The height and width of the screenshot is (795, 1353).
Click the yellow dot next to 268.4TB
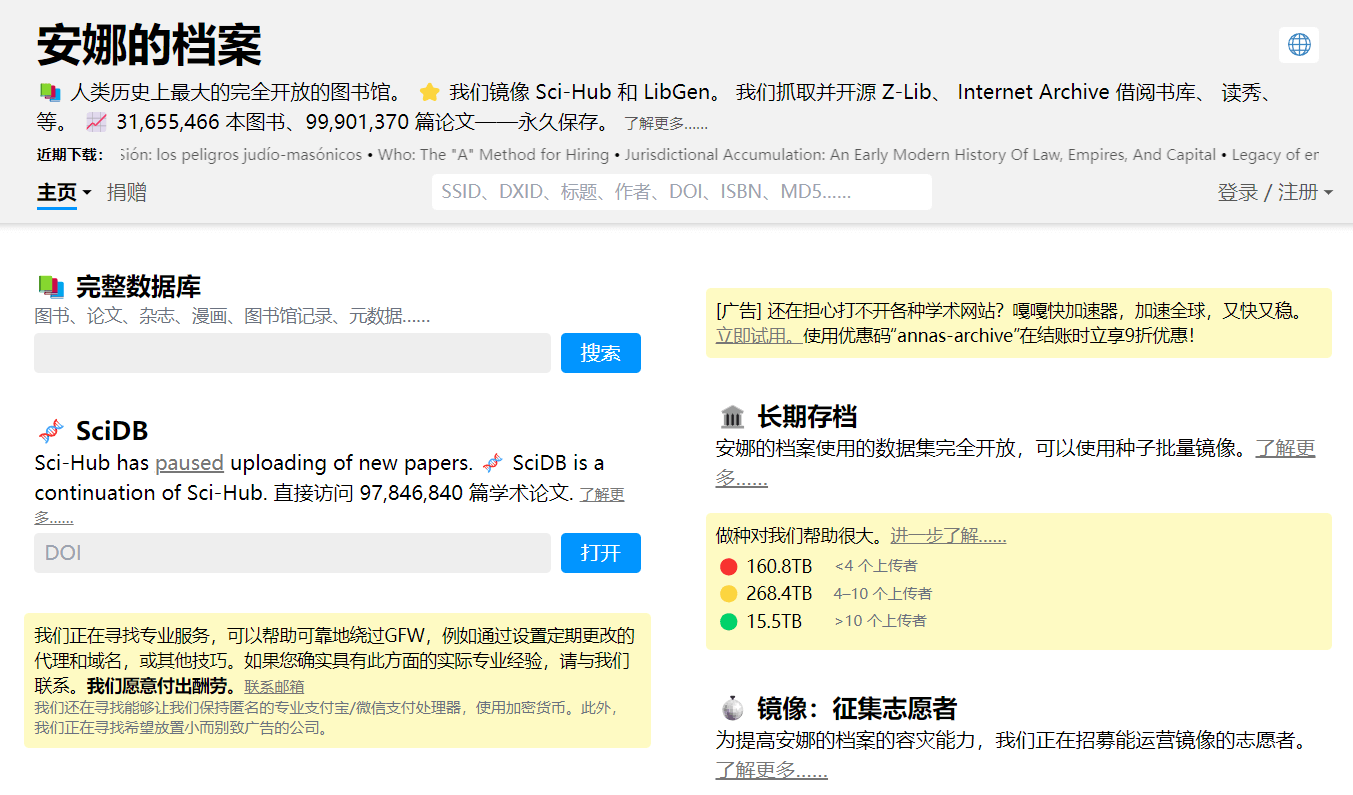(x=728, y=594)
